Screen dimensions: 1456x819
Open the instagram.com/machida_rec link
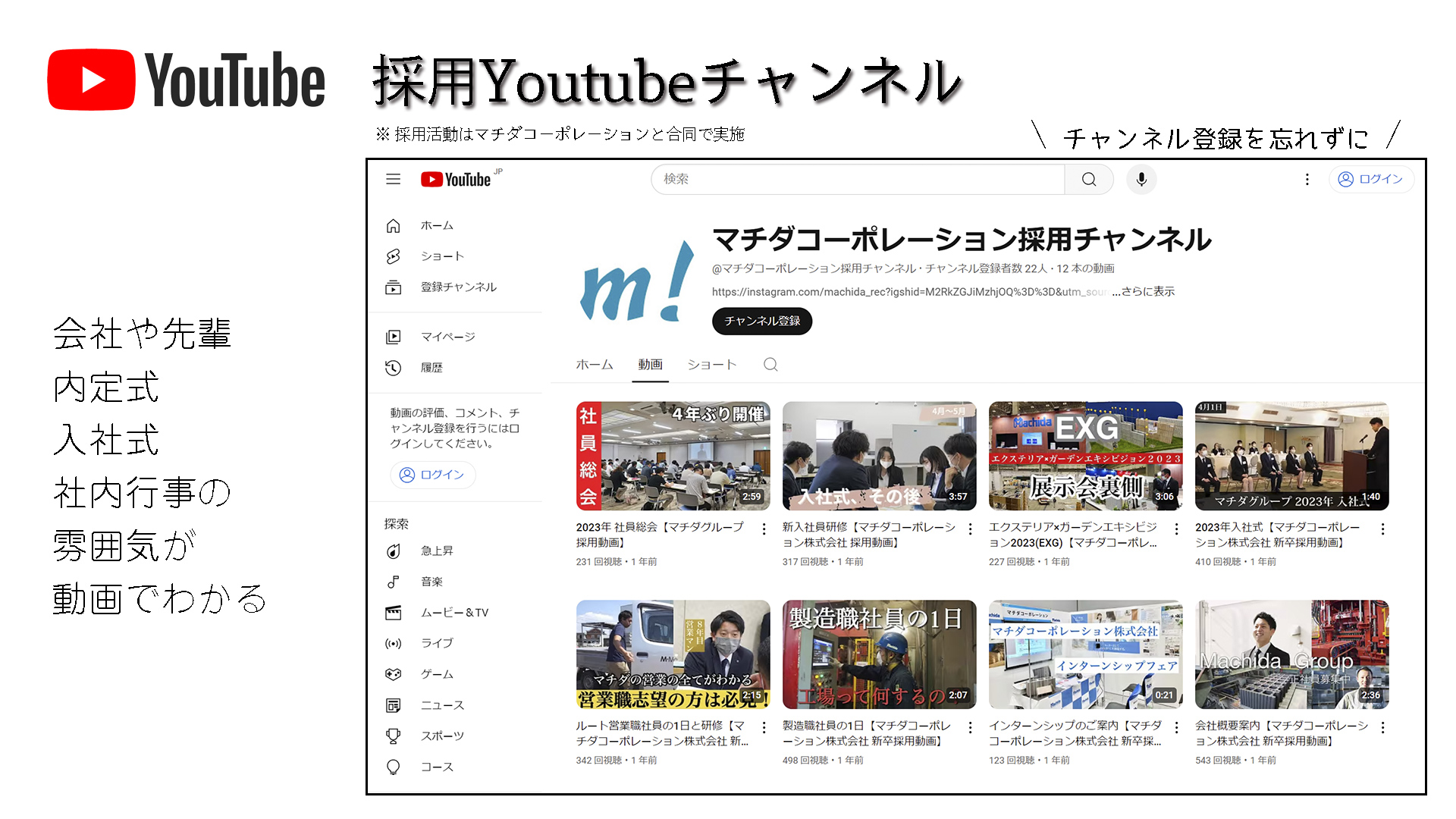[910, 293]
